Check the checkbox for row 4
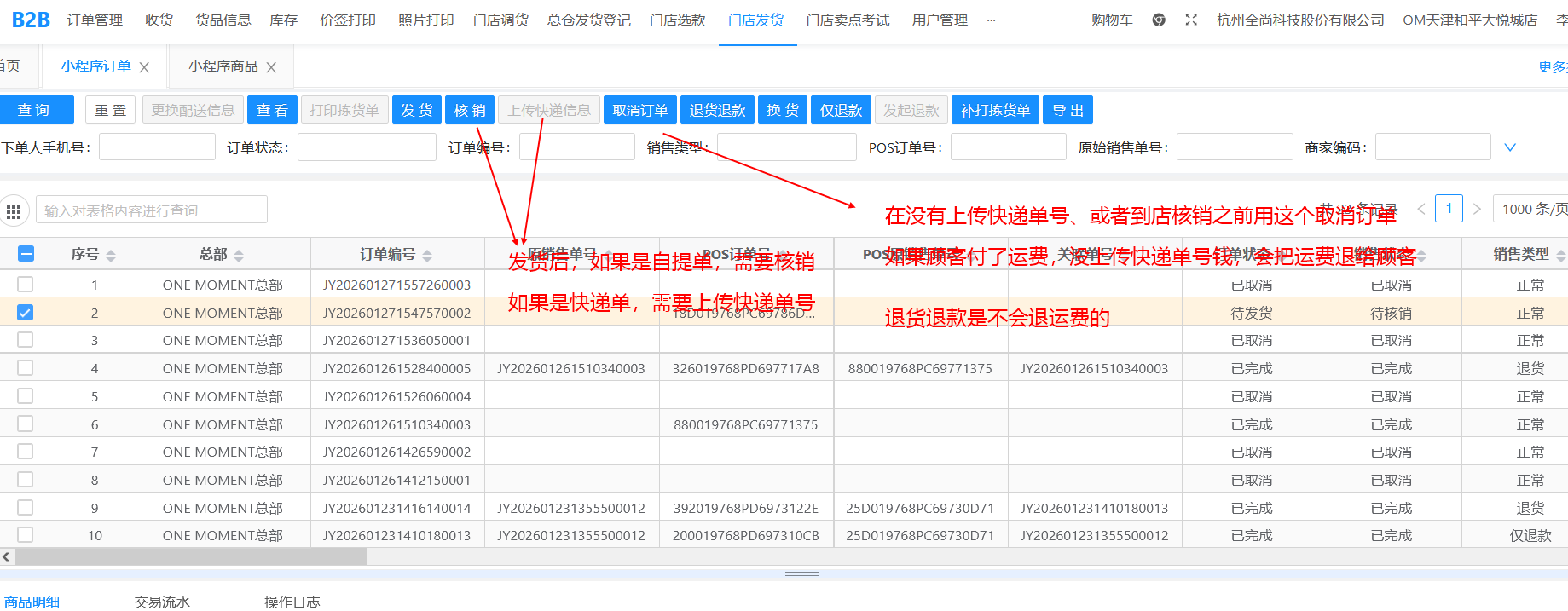The image size is (1568, 611). pyautogui.click(x=26, y=368)
